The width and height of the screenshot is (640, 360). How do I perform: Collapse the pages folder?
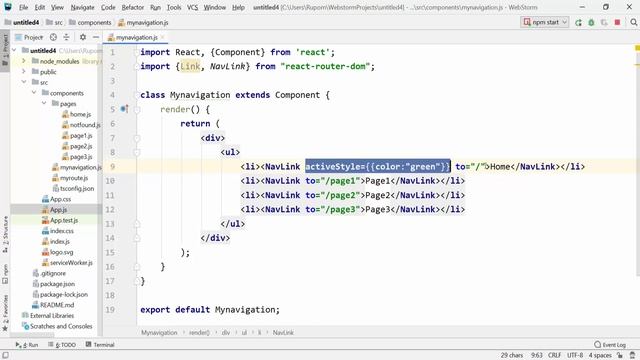(44, 104)
